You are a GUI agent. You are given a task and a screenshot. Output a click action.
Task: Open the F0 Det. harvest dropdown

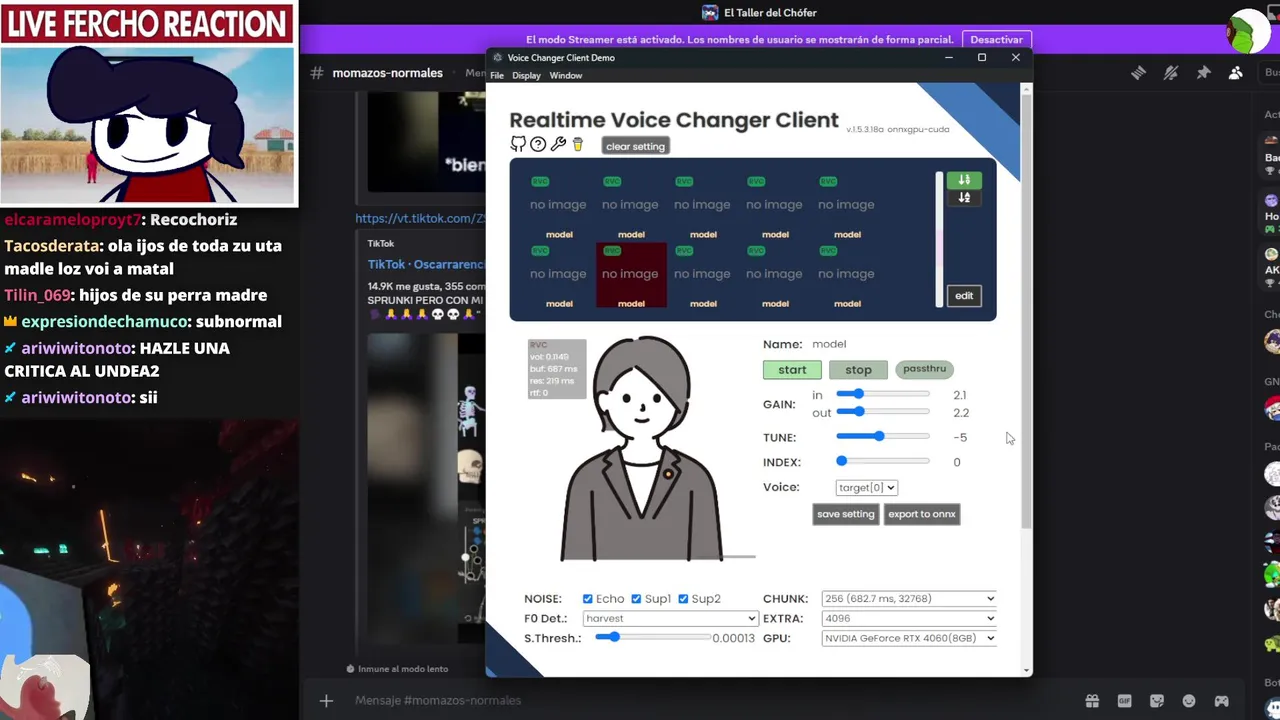coord(670,618)
